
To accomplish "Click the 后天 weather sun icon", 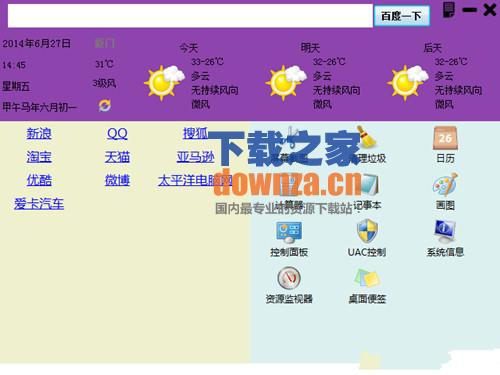I will 407,82.
